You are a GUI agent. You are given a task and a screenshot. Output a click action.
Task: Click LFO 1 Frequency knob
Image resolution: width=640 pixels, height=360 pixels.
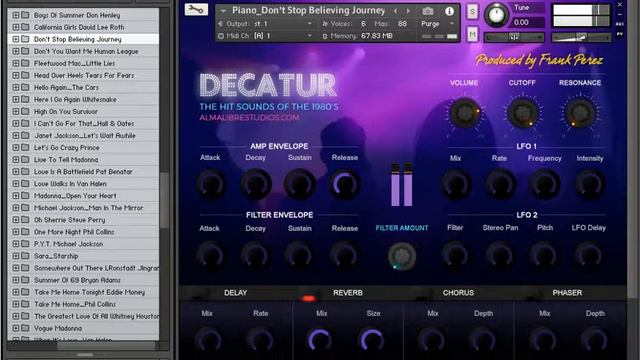click(544, 184)
